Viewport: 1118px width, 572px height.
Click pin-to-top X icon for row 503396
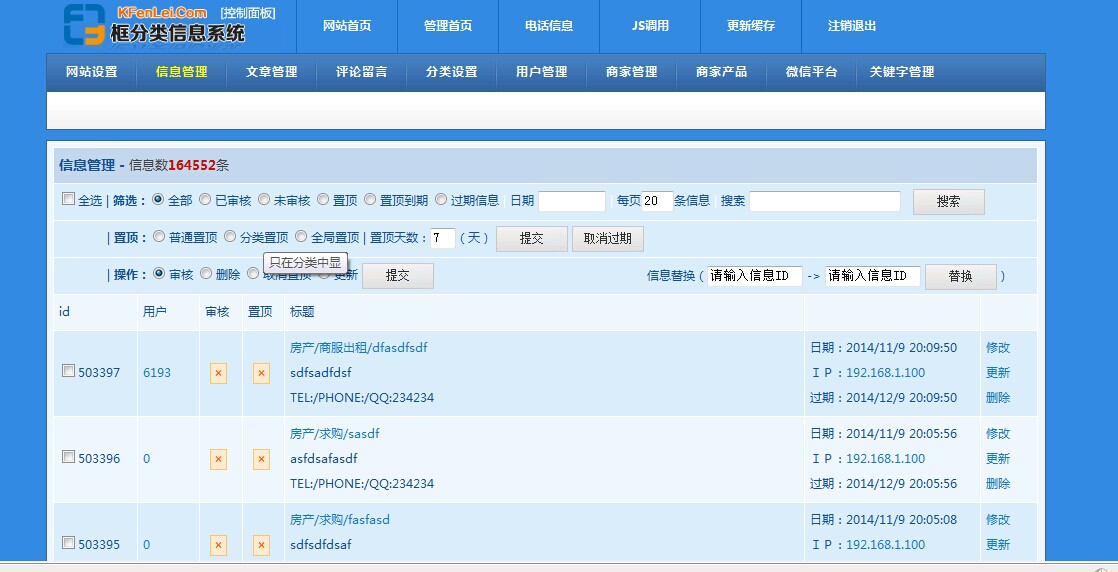pos(261,459)
